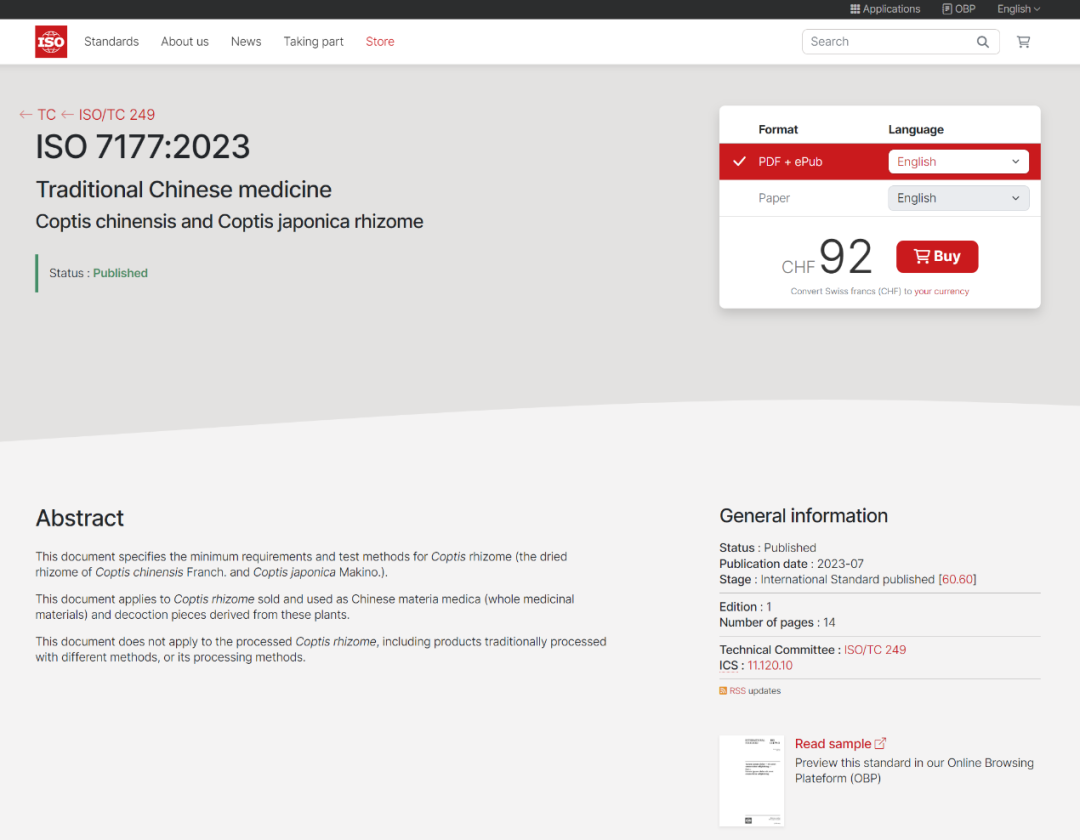Select the Paper format option
Viewport: 1080px width, 840px height.
774,198
